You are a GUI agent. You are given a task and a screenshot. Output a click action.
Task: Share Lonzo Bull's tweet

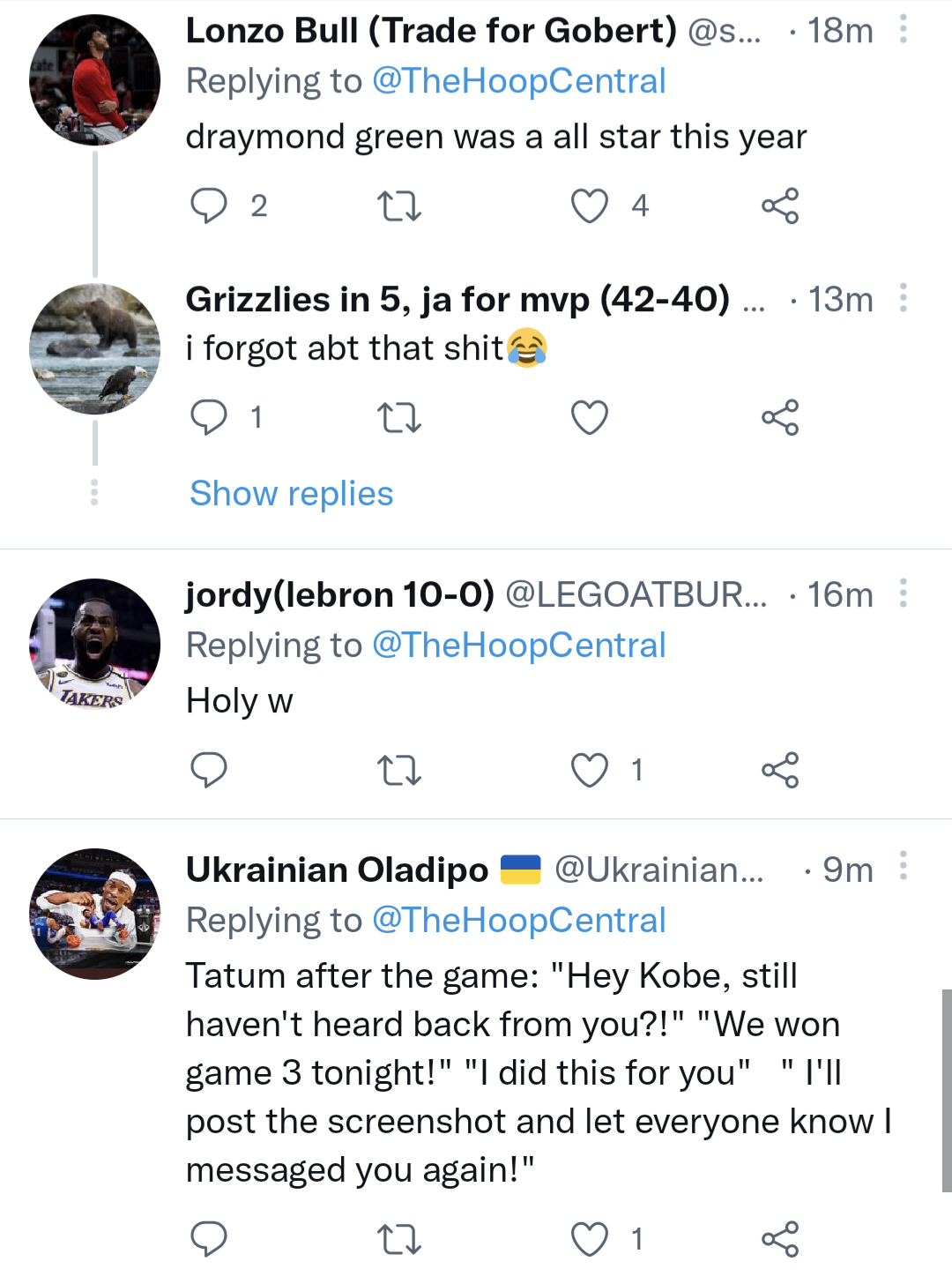pos(779,205)
